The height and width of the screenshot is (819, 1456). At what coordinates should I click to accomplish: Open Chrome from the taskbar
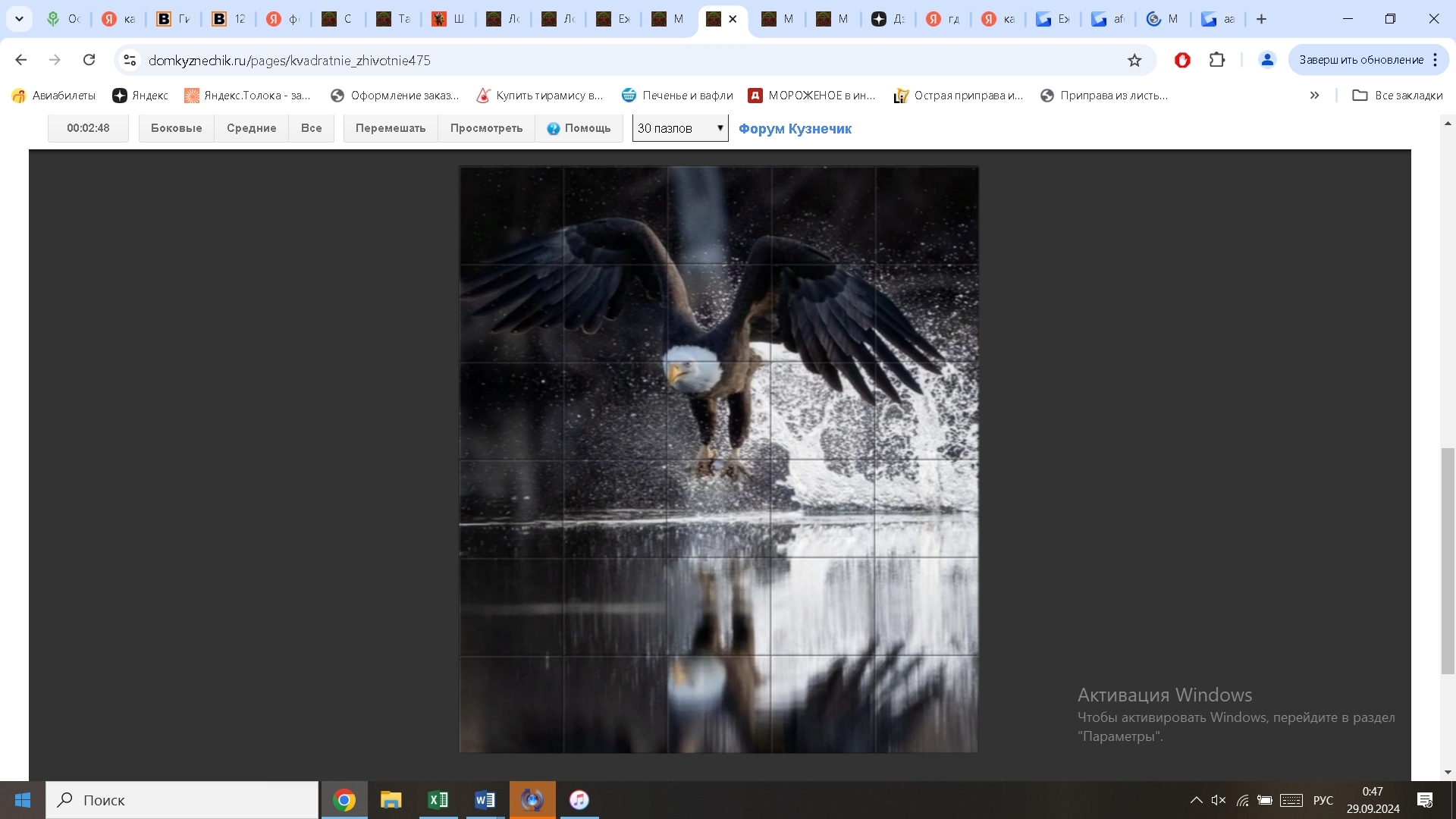tap(344, 800)
